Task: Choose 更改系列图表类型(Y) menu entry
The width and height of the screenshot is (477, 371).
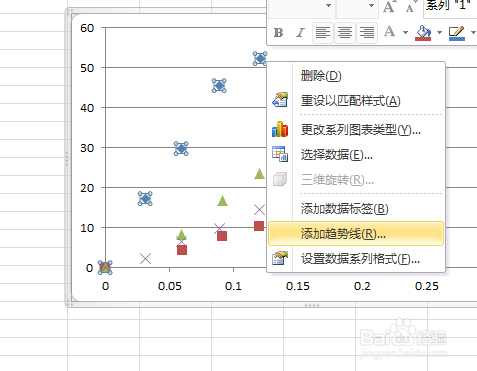Action: [x=356, y=130]
